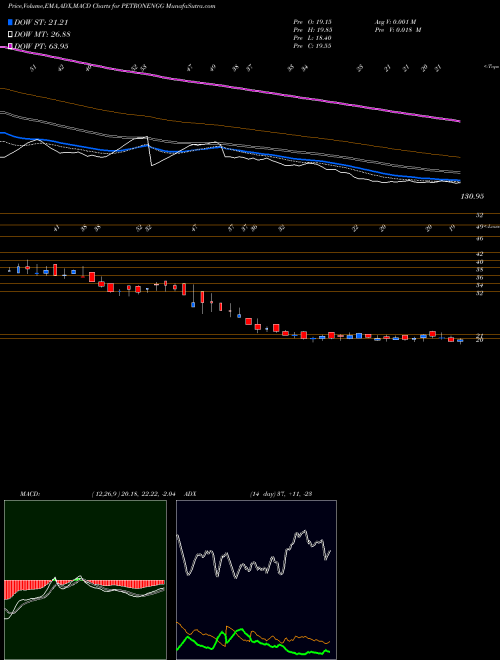The height and width of the screenshot is (660, 500).
Task: Click the 130.95 price label
Action: point(472,196)
